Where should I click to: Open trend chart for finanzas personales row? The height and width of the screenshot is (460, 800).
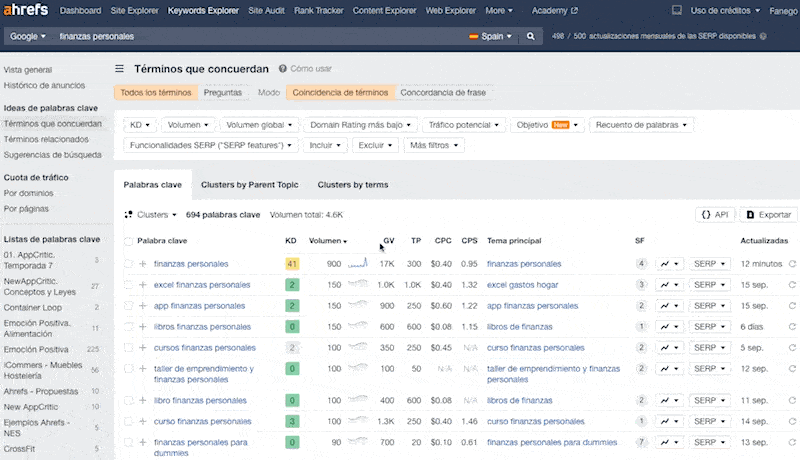click(669, 264)
